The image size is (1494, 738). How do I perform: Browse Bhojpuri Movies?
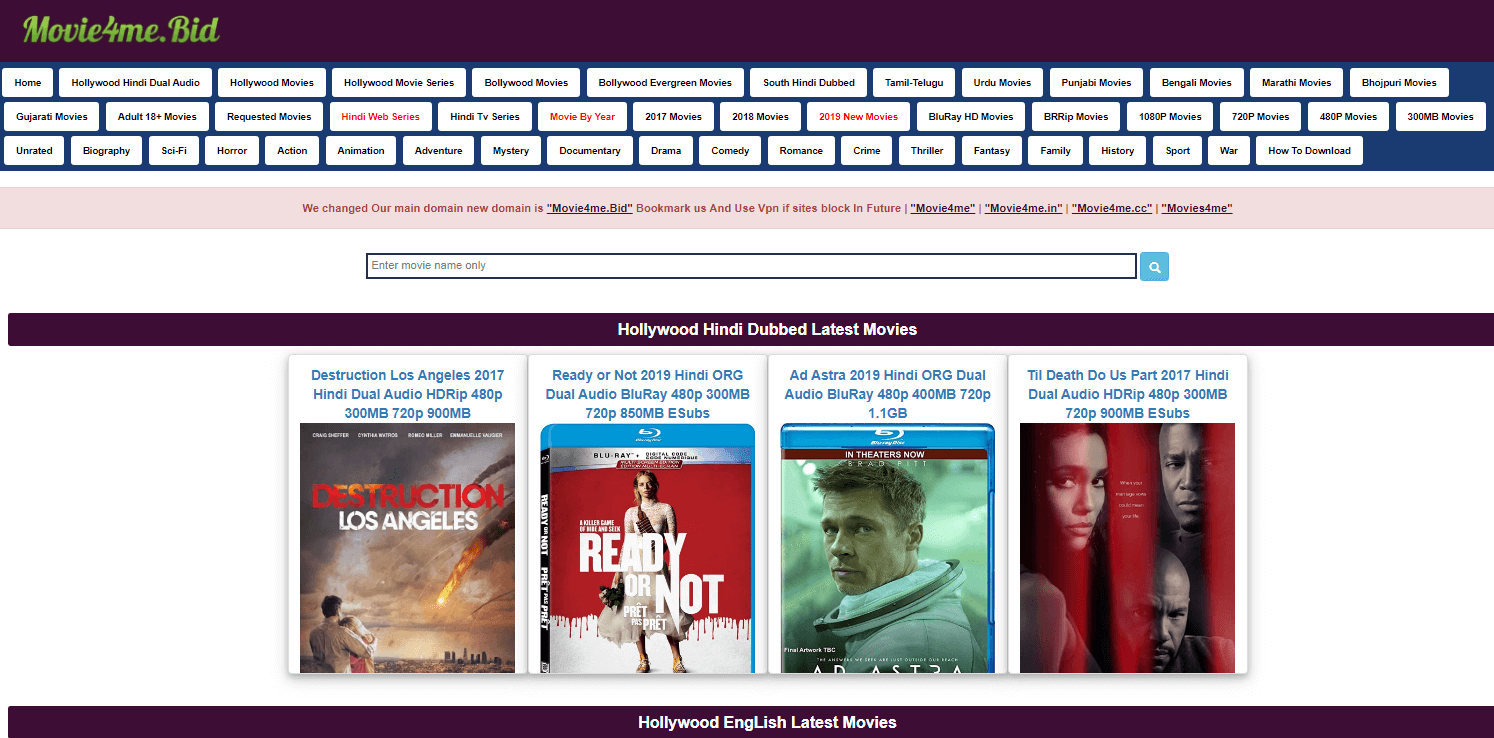point(1399,83)
